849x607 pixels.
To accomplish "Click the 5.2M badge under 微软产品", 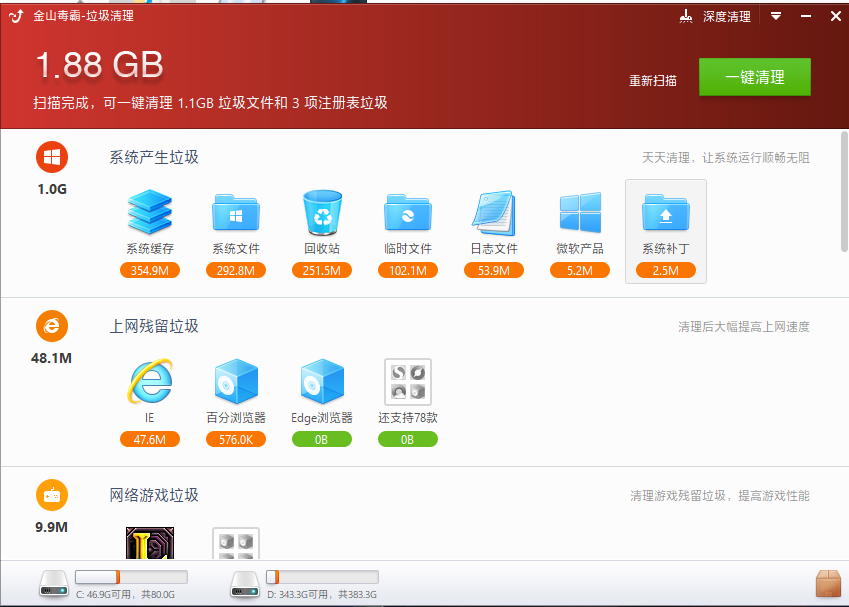I will (x=580, y=270).
